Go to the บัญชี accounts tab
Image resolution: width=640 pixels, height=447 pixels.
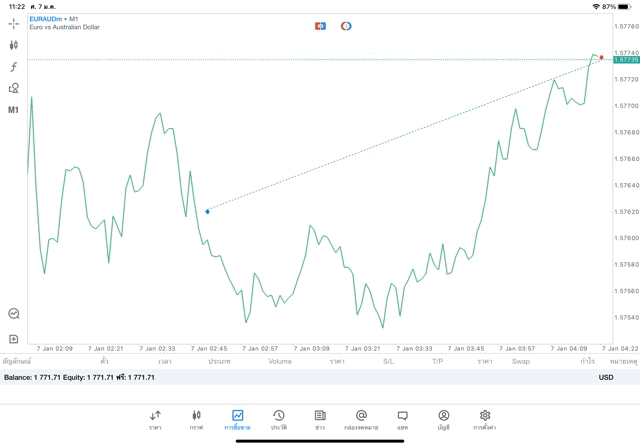point(443,419)
